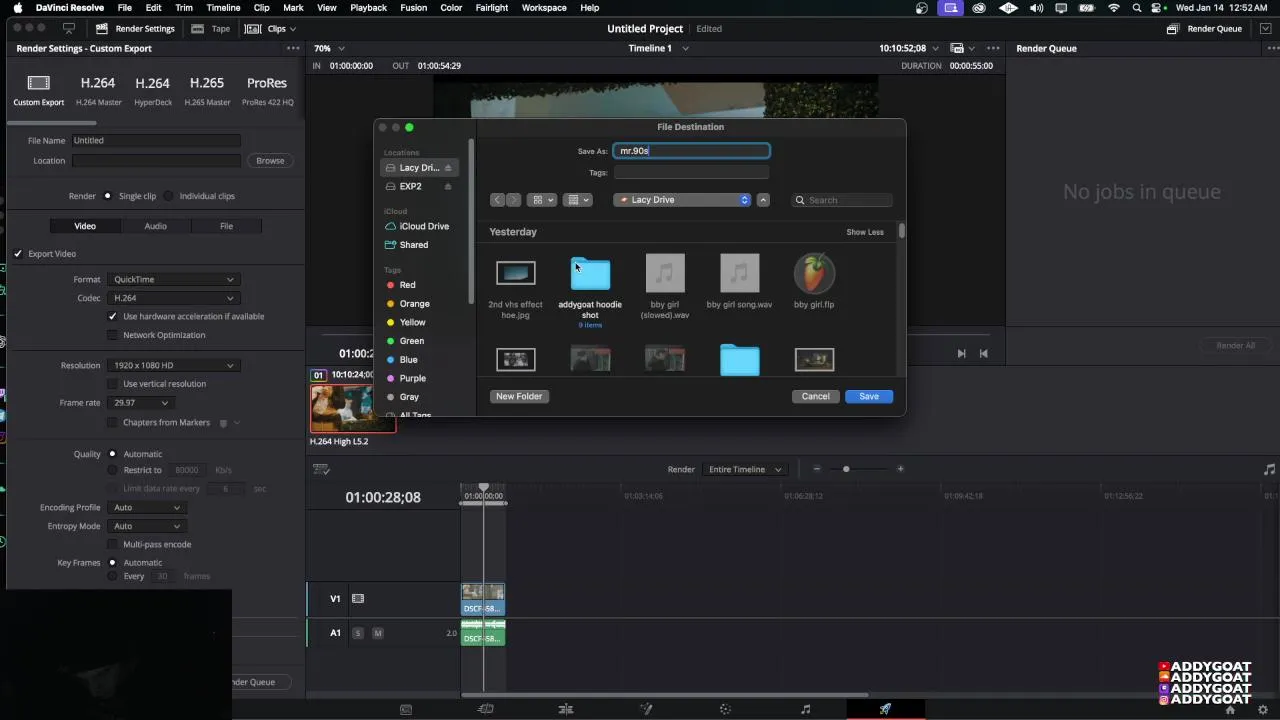Click Show Less link

[865, 232]
